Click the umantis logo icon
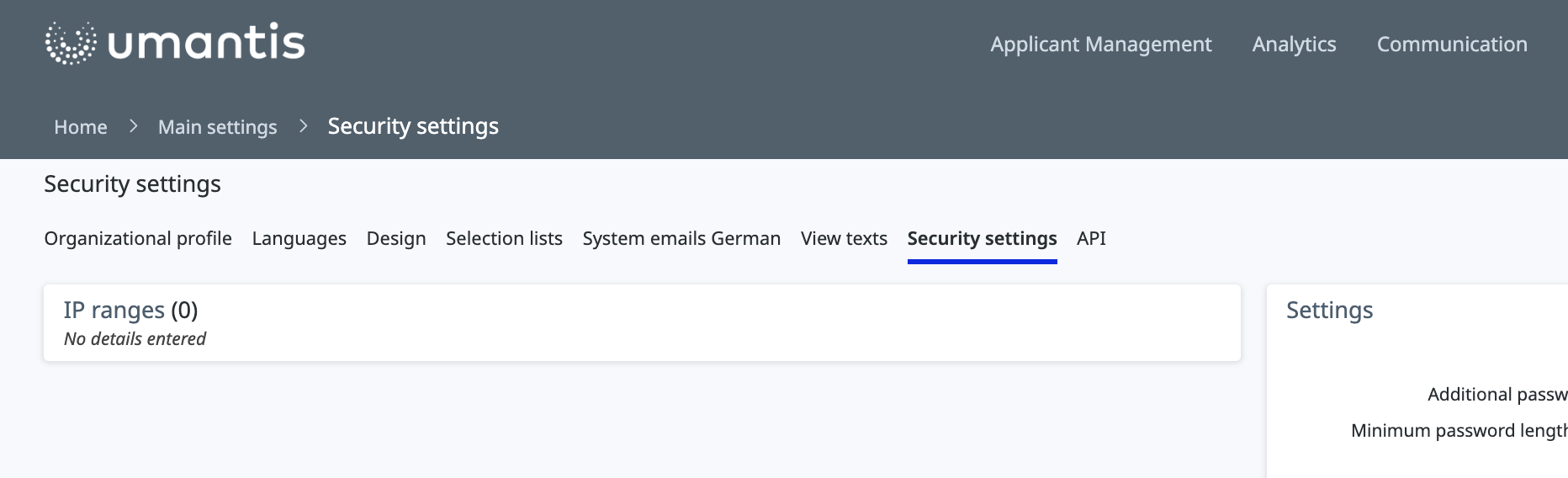Image resolution: width=1568 pixels, height=478 pixels. (70, 43)
